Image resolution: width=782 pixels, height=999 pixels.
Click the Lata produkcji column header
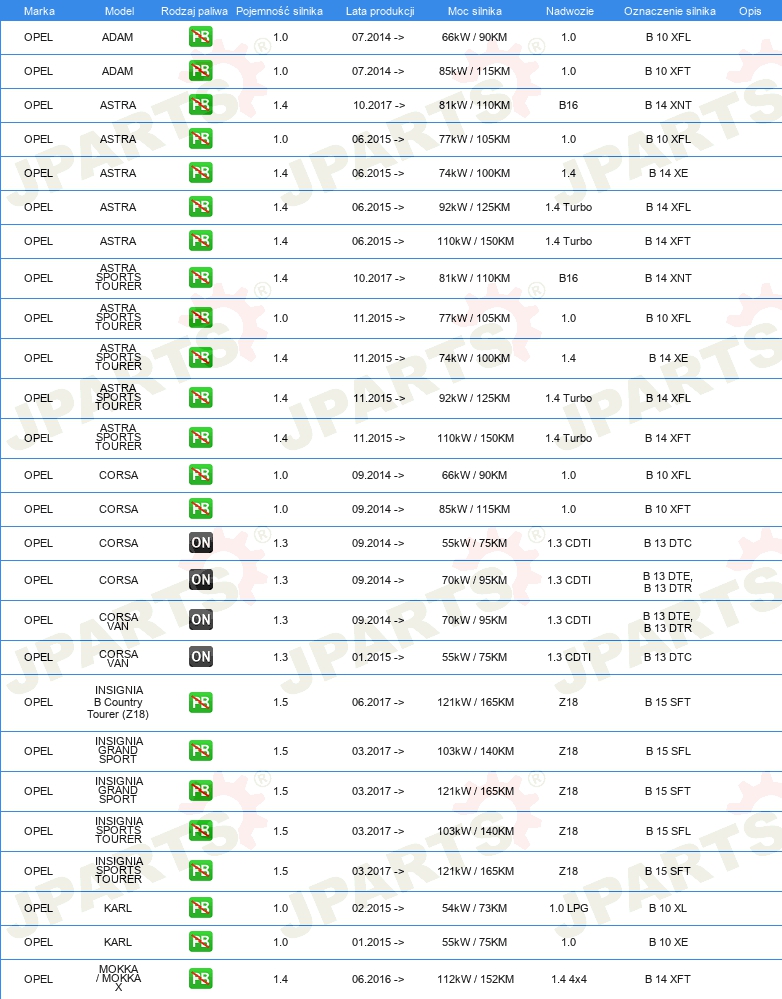coord(380,11)
